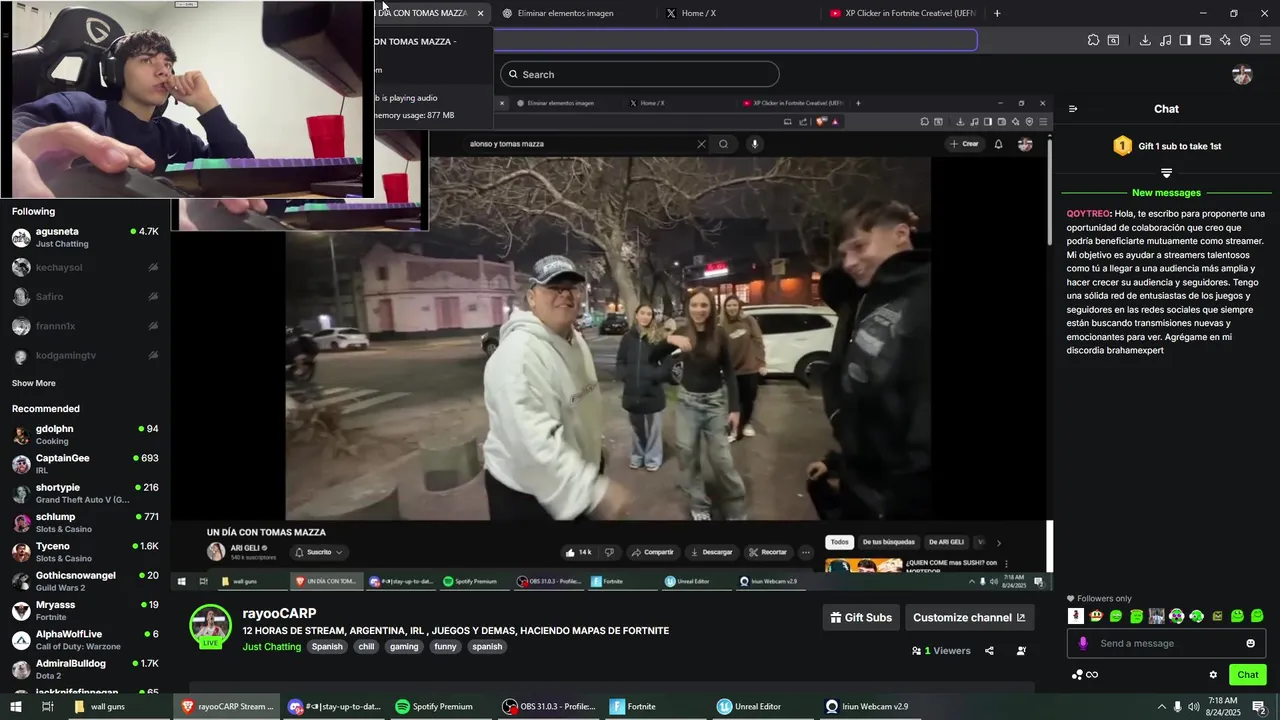Open the music player toolbar icon
This screenshot has height=720, width=1280.
click(x=1165, y=40)
